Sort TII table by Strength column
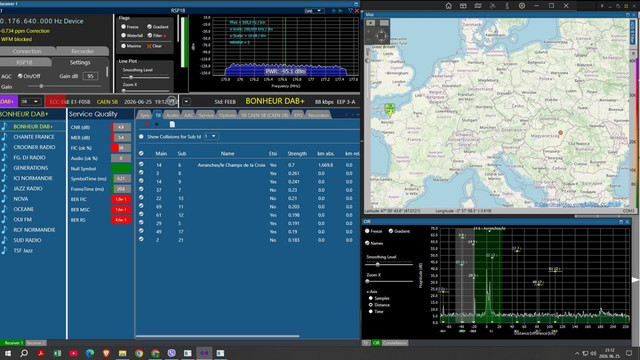 tap(297, 153)
